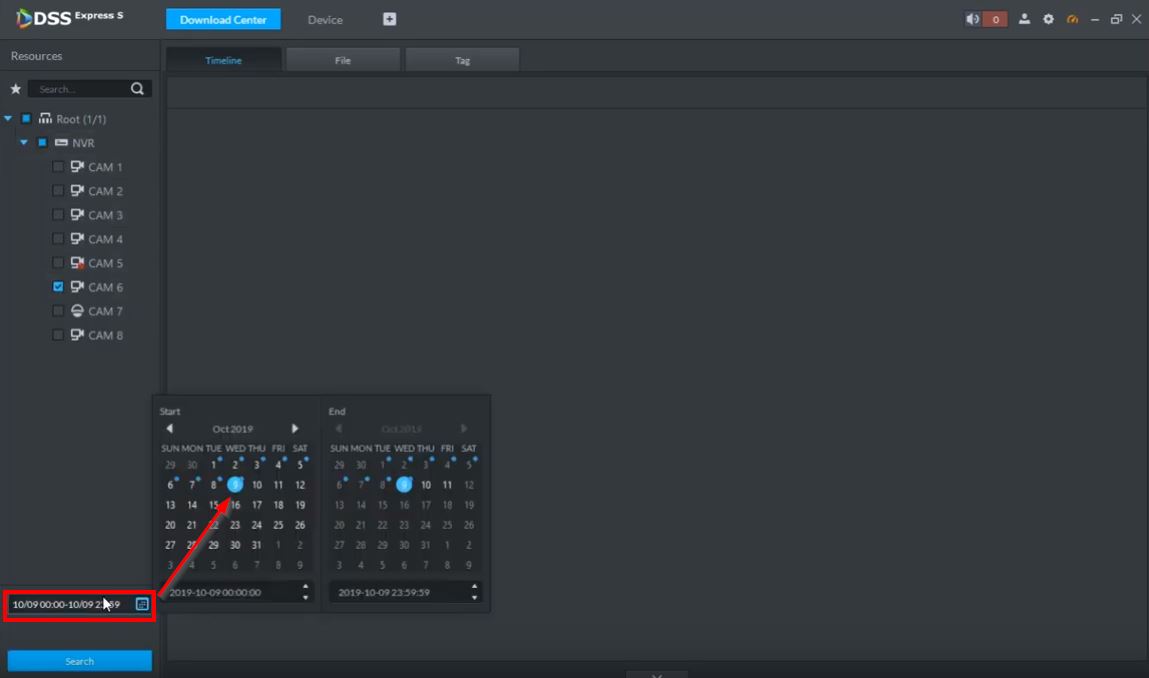Click the CAM 3 camera icon
This screenshot has width=1149, height=678.
pos(77,215)
